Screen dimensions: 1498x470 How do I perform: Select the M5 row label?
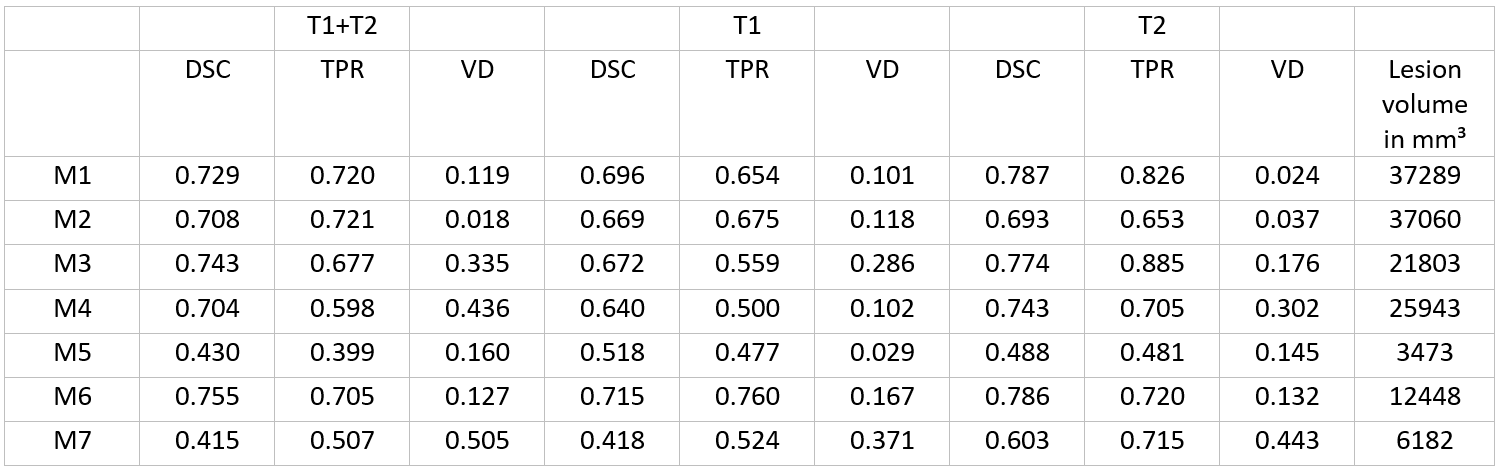coord(72,352)
